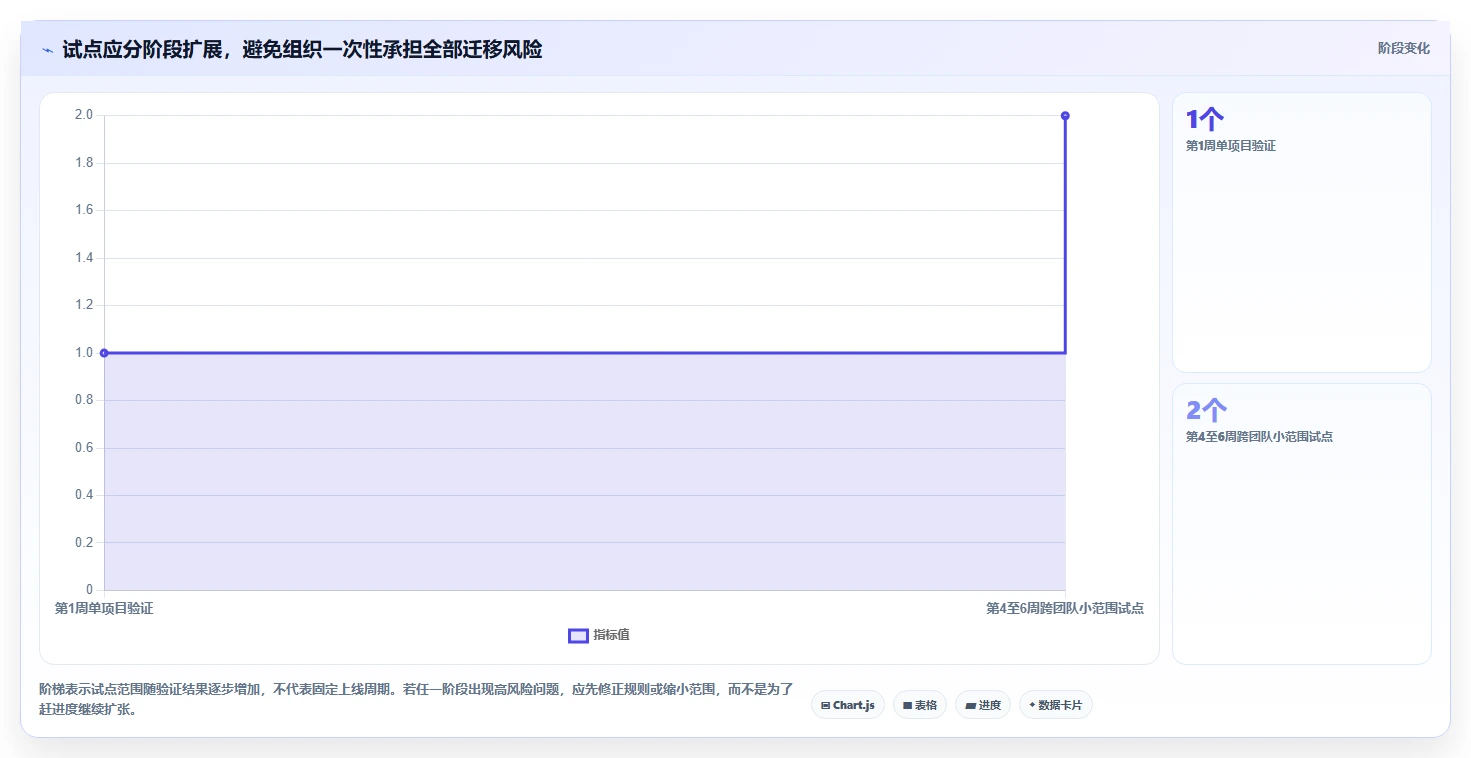
Task: Click the footnote paragraph starting 阶梯表示试点范围
Action: 416,699
